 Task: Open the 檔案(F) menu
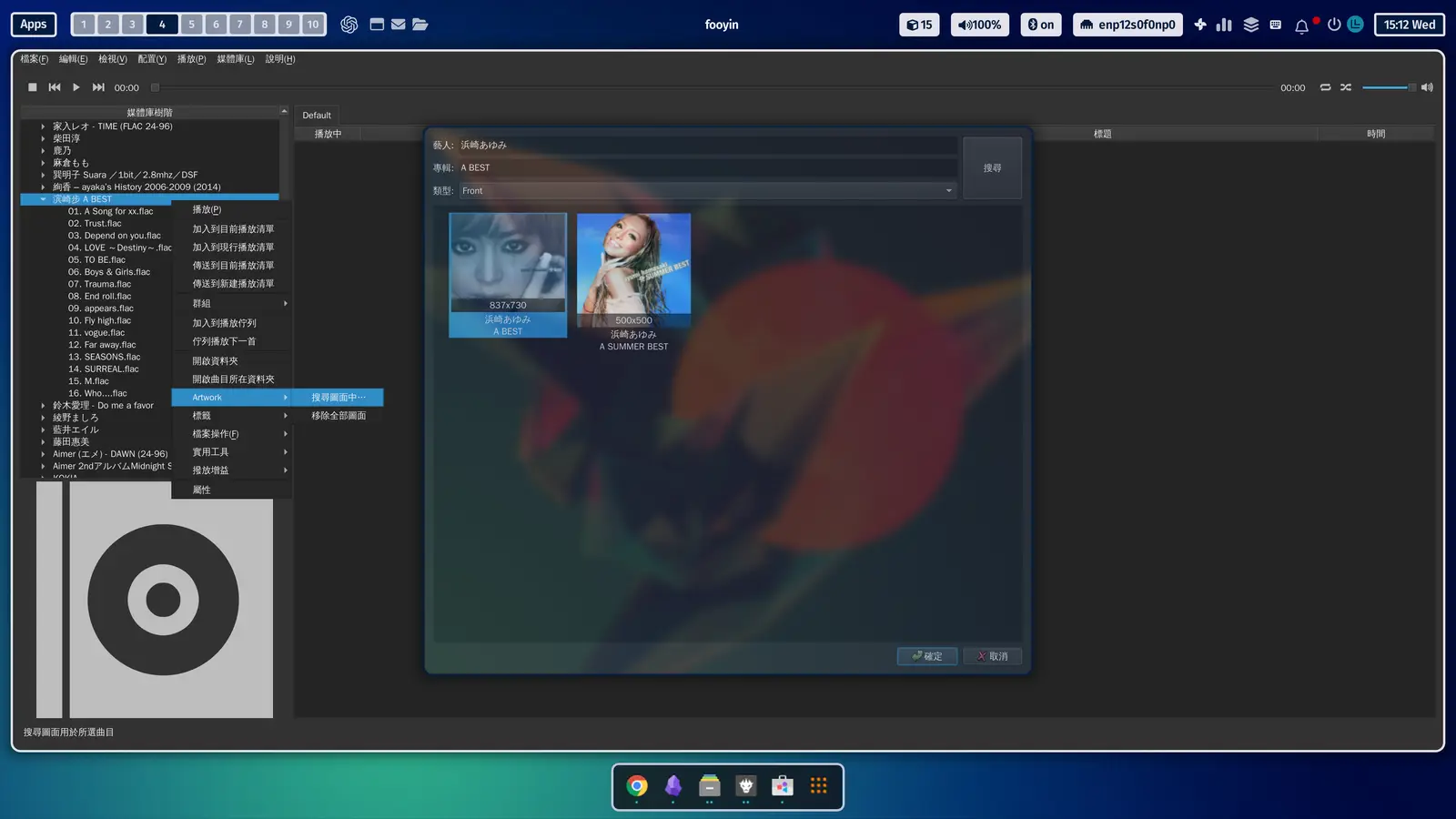[x=35, y=59]
